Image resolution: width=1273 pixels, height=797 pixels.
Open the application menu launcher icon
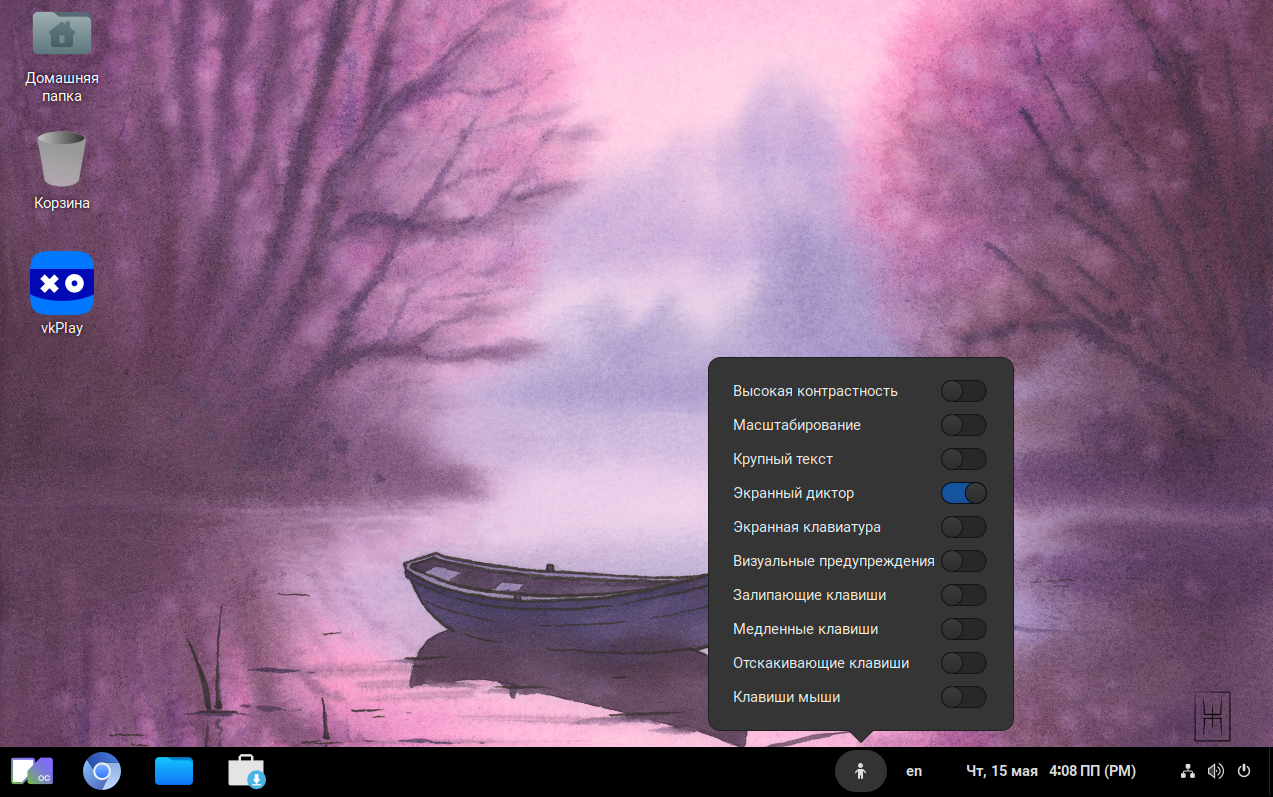point(31,771)
